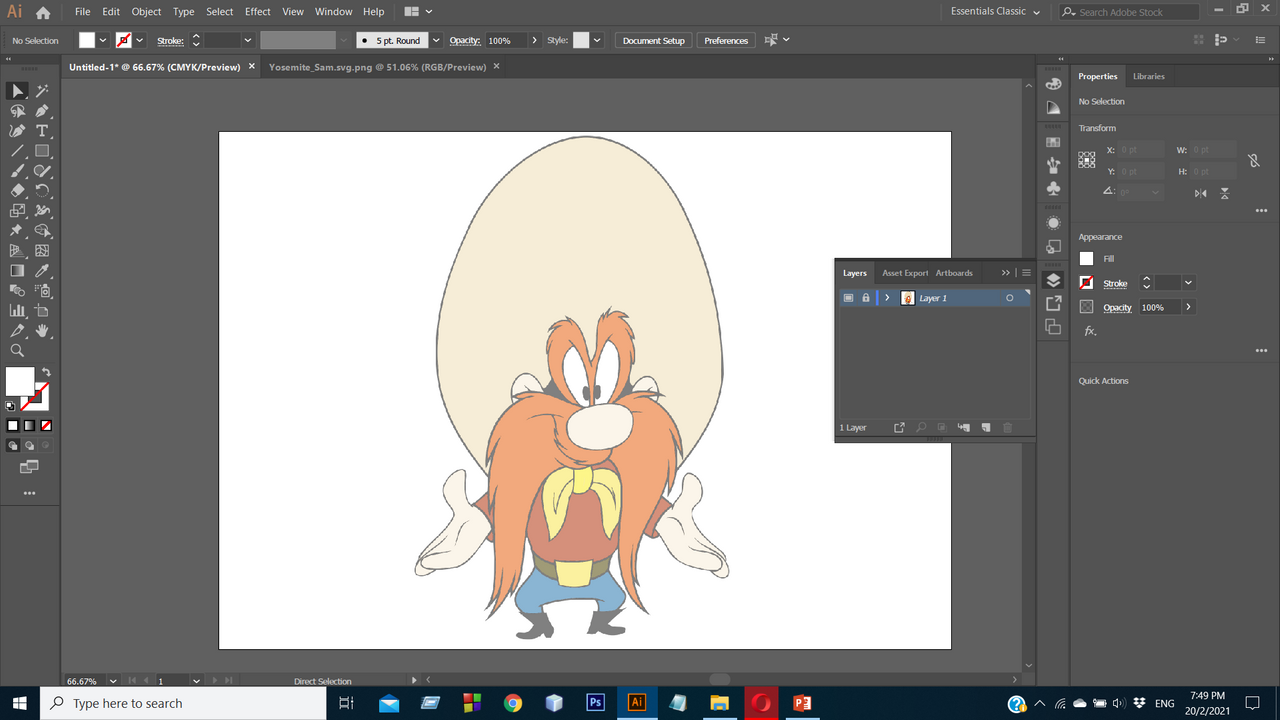Toggle the lock on Layer 1
Viewport: 1280px width, 720px height.
point(866,298)
